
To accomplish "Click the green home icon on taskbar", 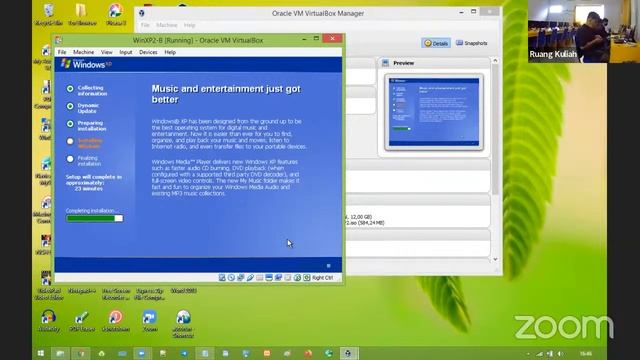I will [x=102, y=353].
